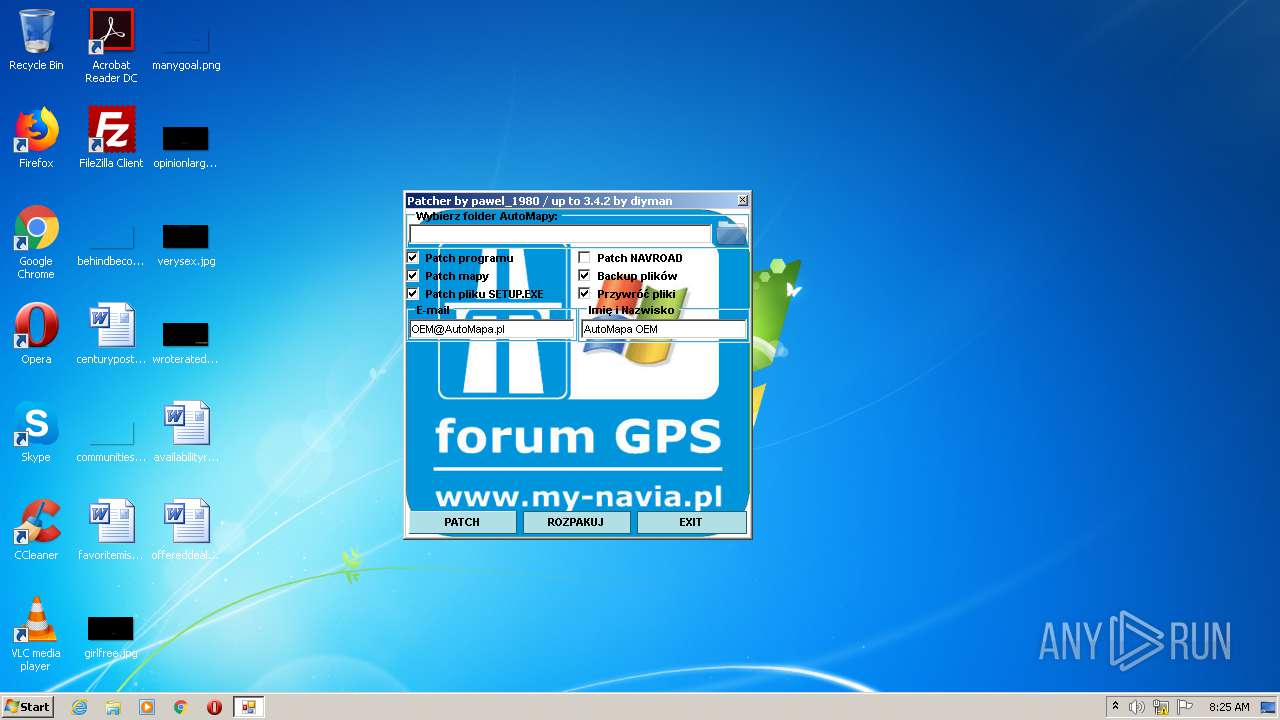Switch to Patcher taskbar button
This screenshot has width=1280, height=720.
(x=248, y=707)
